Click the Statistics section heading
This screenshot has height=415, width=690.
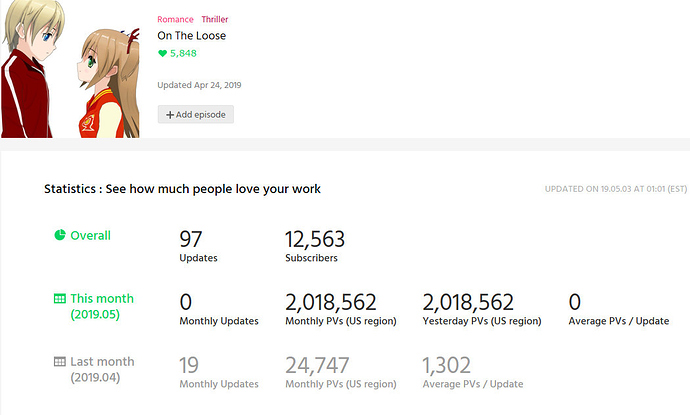pos(182,188)
